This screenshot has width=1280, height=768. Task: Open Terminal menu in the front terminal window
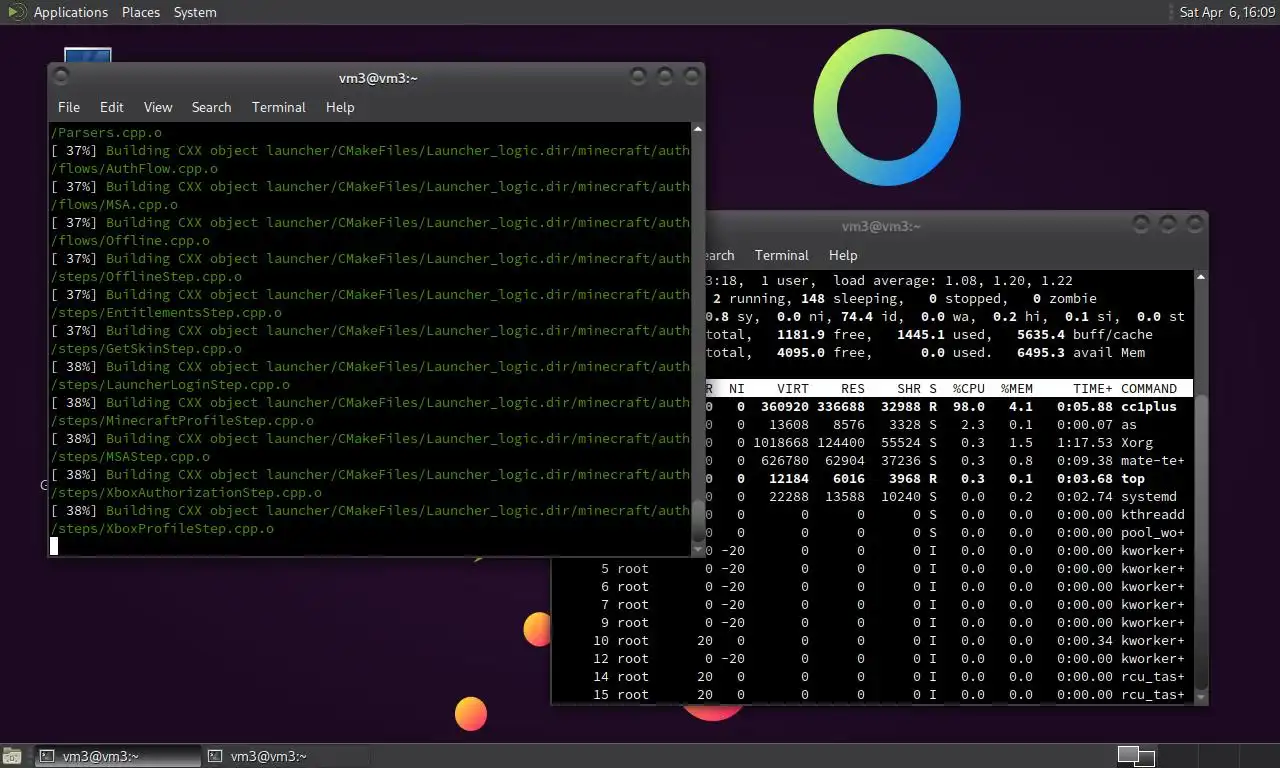tap(279, 107)
